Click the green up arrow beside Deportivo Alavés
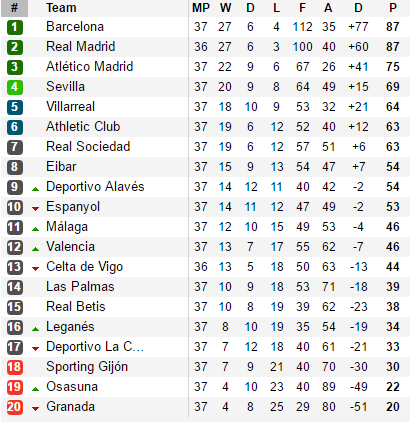Image resolution: width=410 pixels, height=422 pixels. point(35,189)
